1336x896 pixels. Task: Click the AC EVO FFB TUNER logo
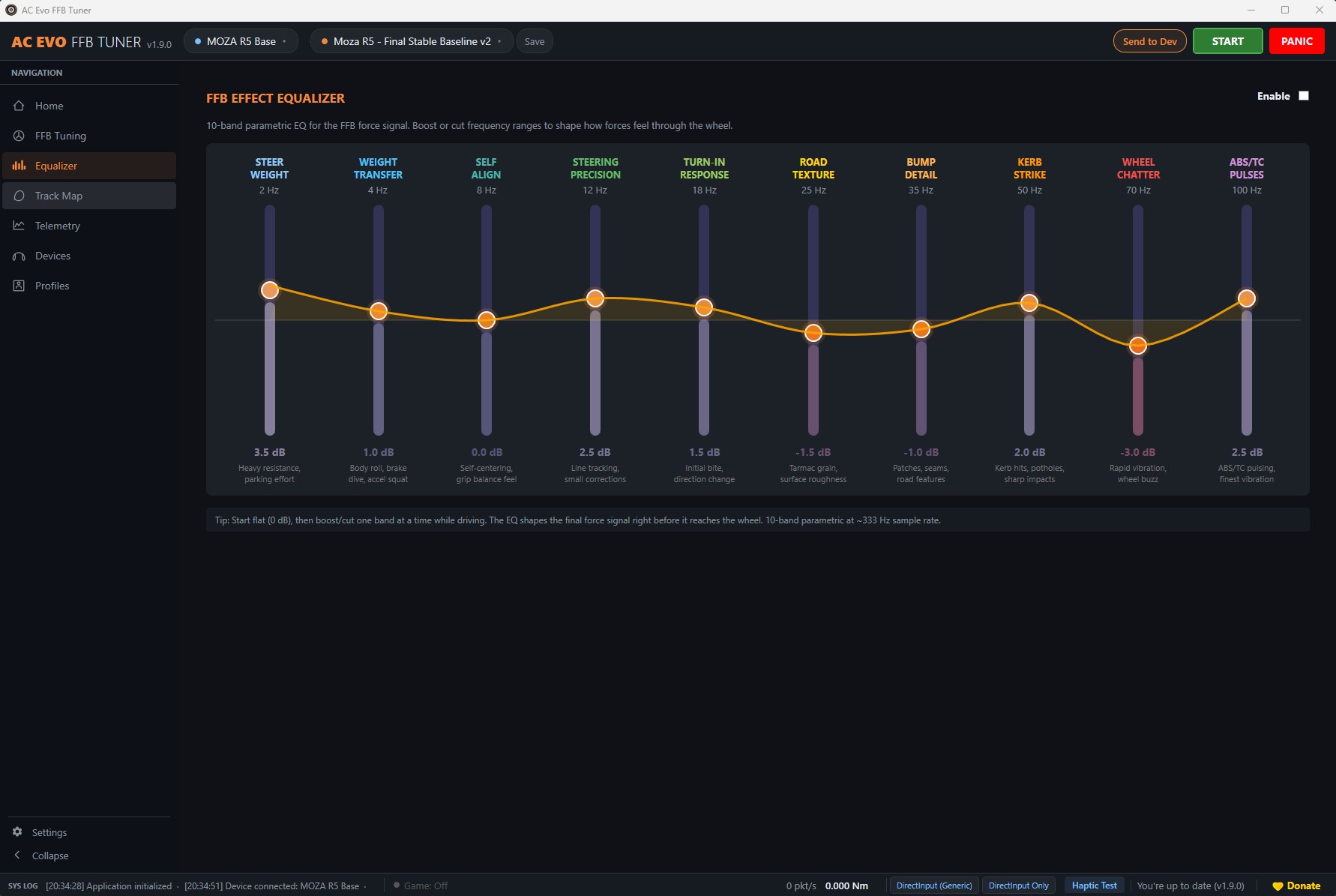click(x=91, y=42)
